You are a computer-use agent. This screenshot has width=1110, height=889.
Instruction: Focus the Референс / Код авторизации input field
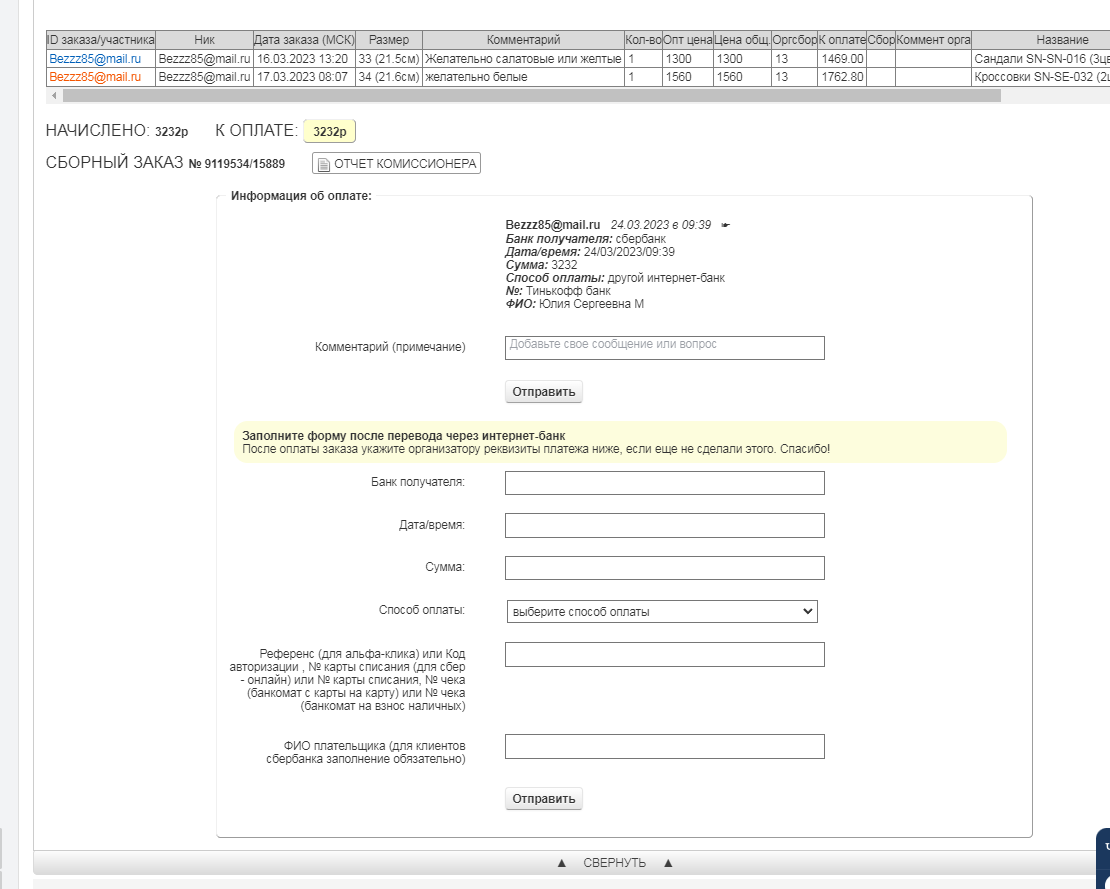[665, 655]
